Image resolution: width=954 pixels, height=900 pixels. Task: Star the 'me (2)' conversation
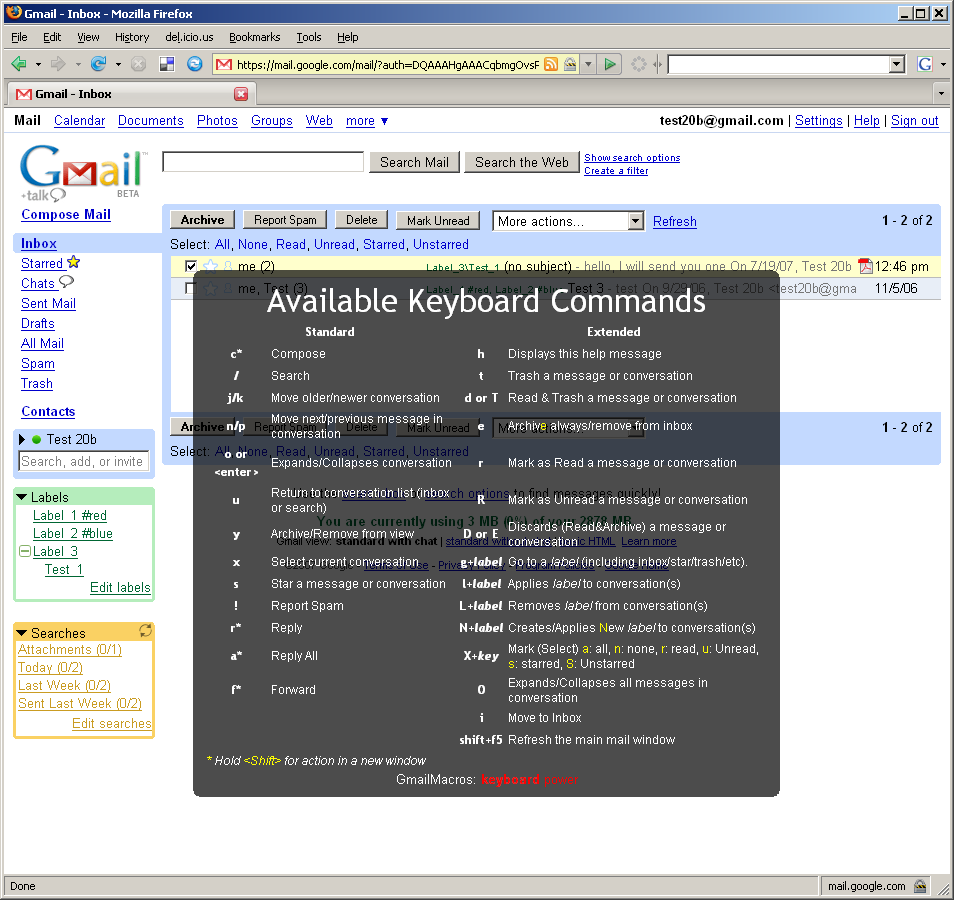pyautogui.click(x=211, y=266)
